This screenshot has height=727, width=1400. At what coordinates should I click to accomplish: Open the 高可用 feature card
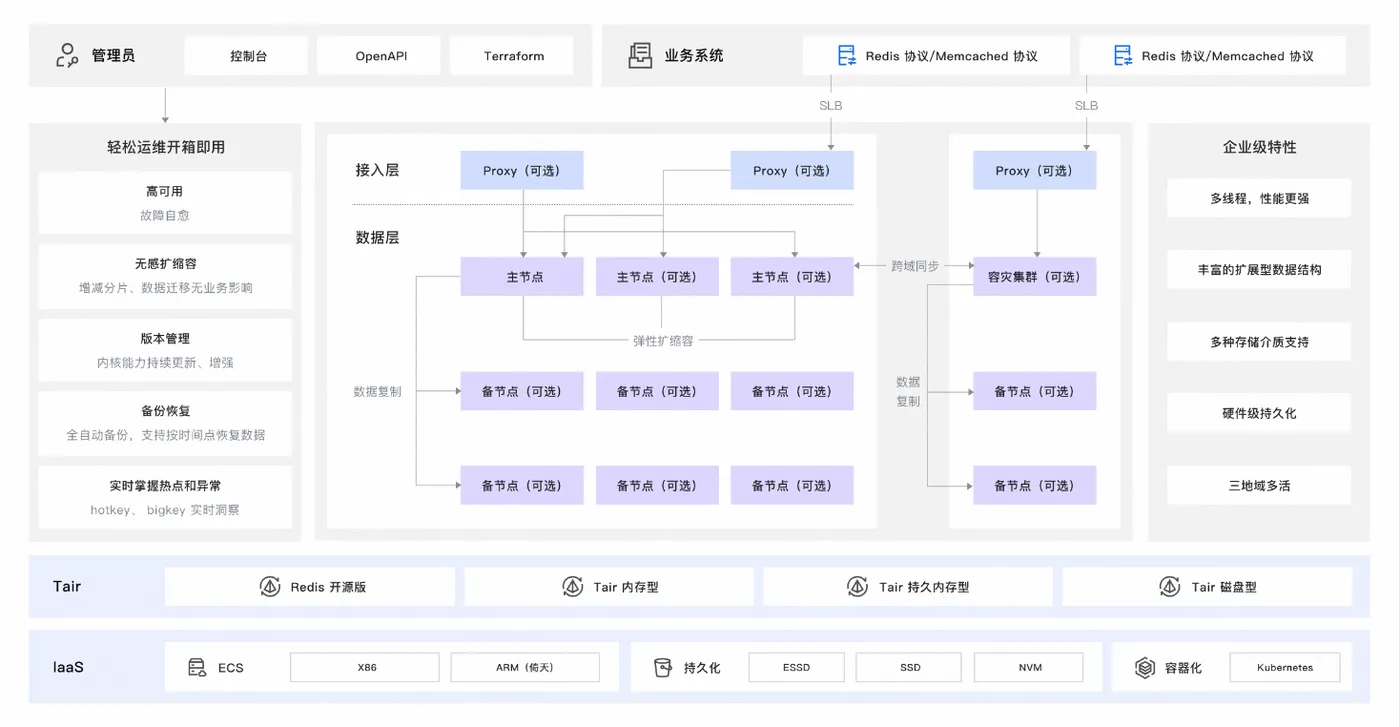pos(165,203)
